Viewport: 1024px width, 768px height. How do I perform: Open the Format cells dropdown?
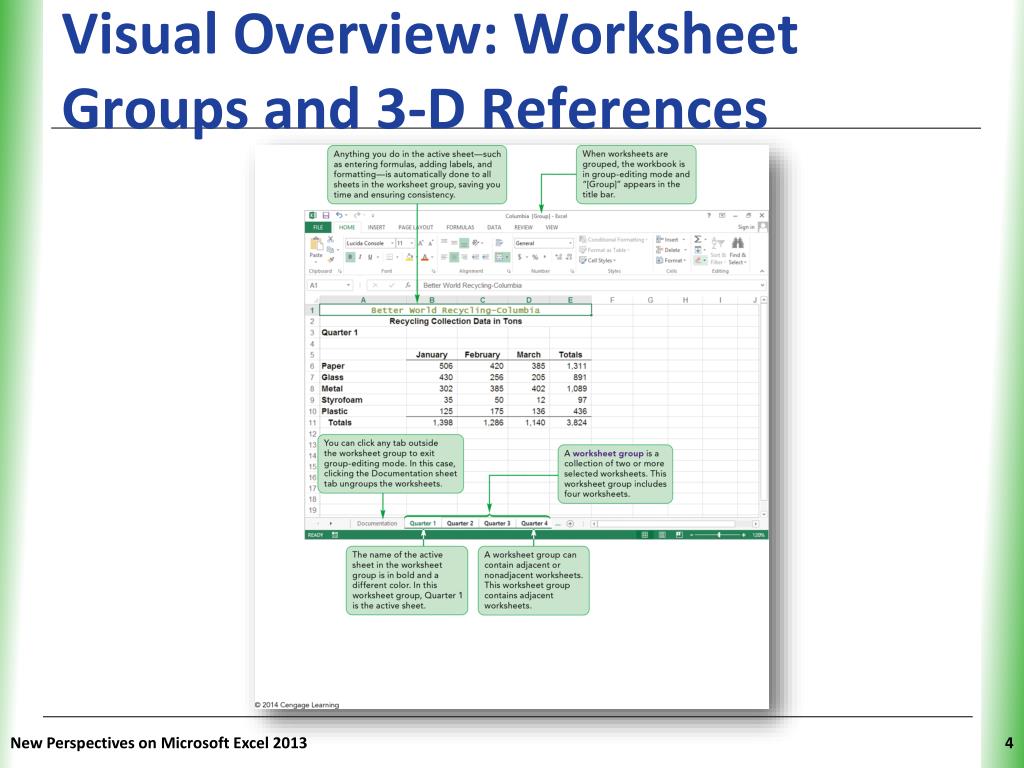click(671, 261)
